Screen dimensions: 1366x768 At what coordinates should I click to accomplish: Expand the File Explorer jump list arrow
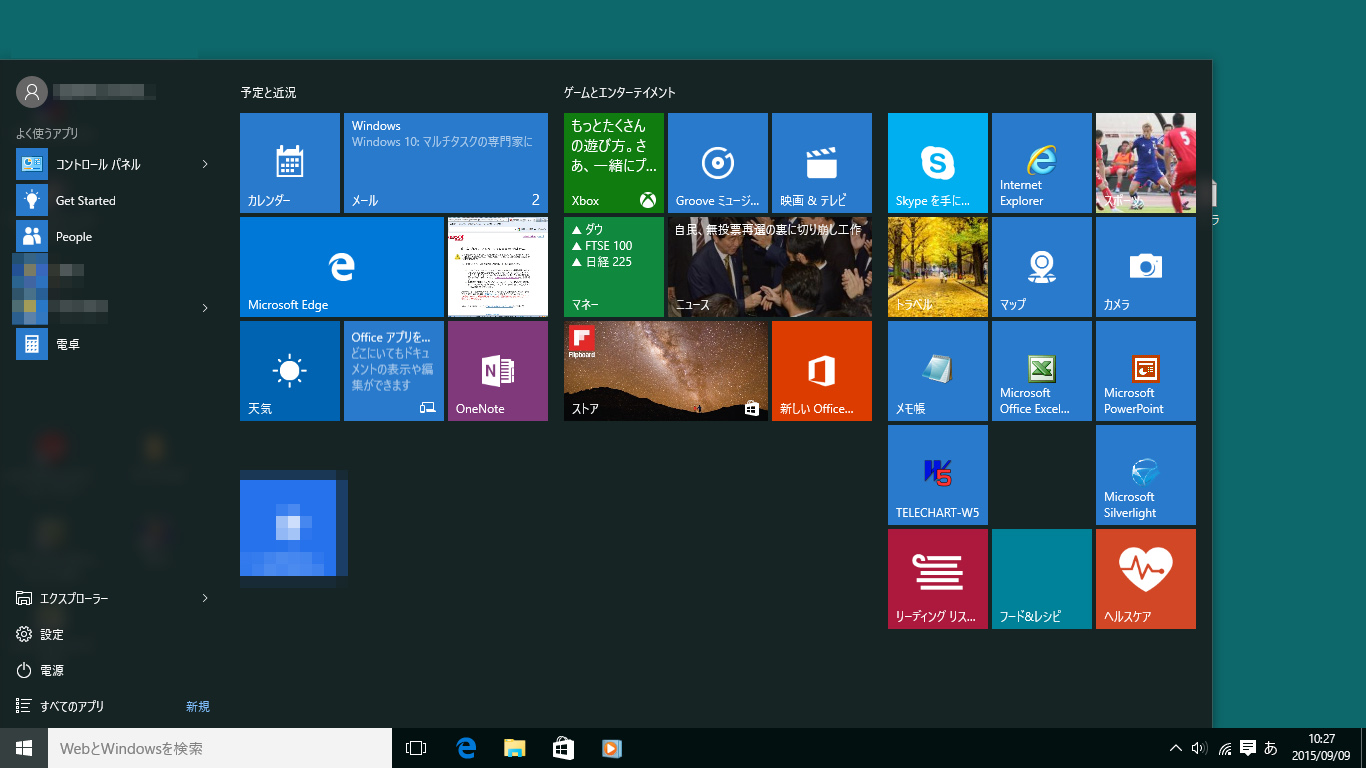(x=205, y=598)
